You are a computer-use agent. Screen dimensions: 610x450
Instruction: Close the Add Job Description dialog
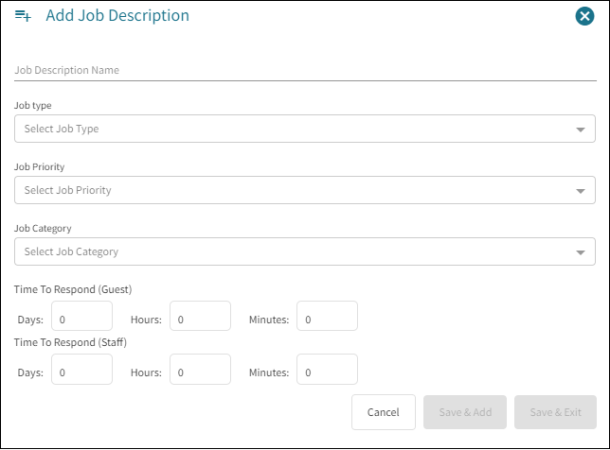[585, 16]
